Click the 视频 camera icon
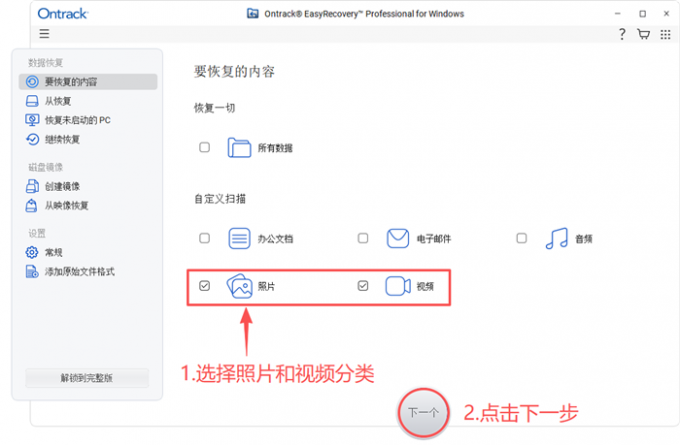Image resolution: width=680 pixels, height=445 pixels. [398, 286]
